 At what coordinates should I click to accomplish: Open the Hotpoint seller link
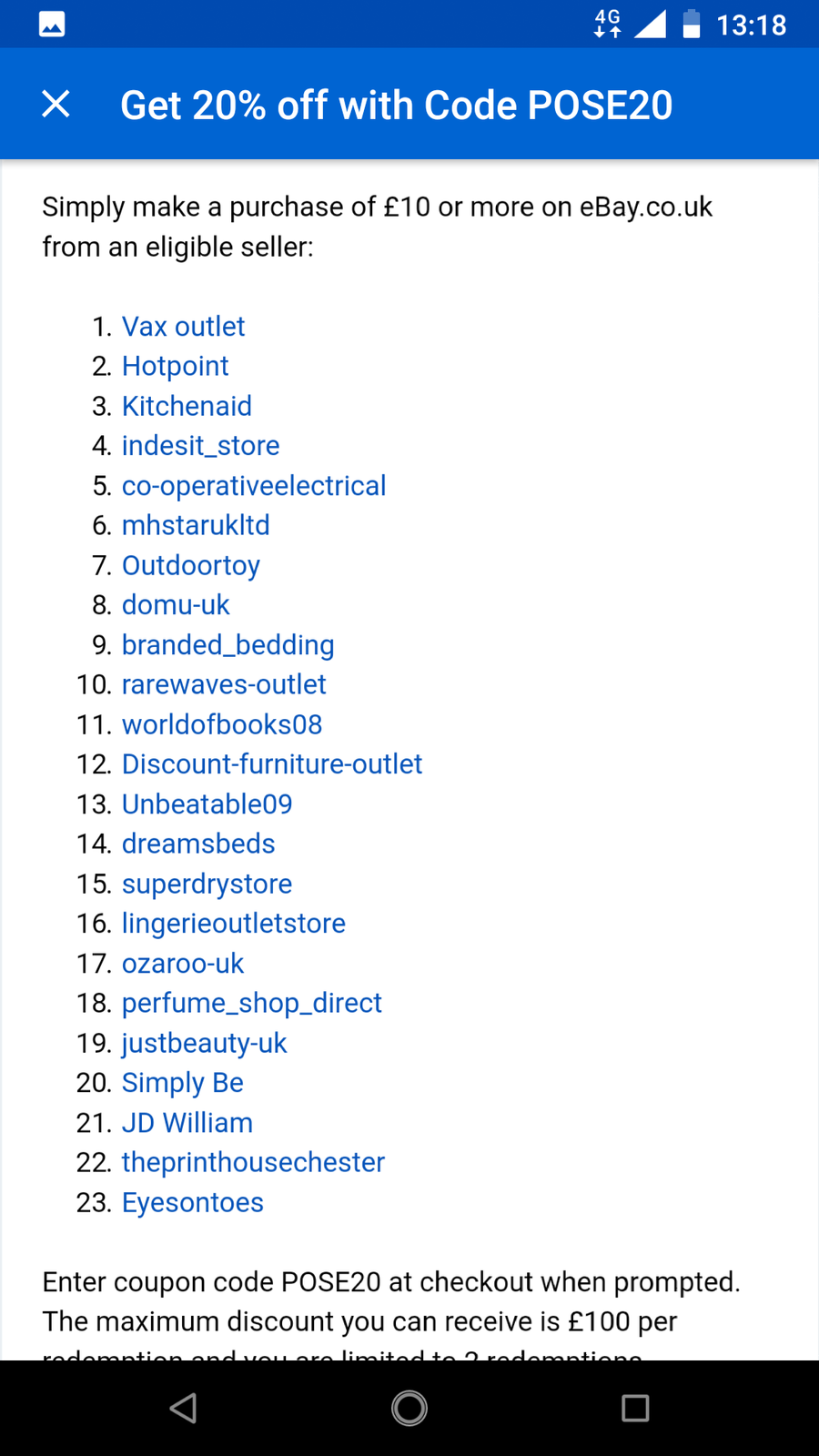click(x=175, y=366)
